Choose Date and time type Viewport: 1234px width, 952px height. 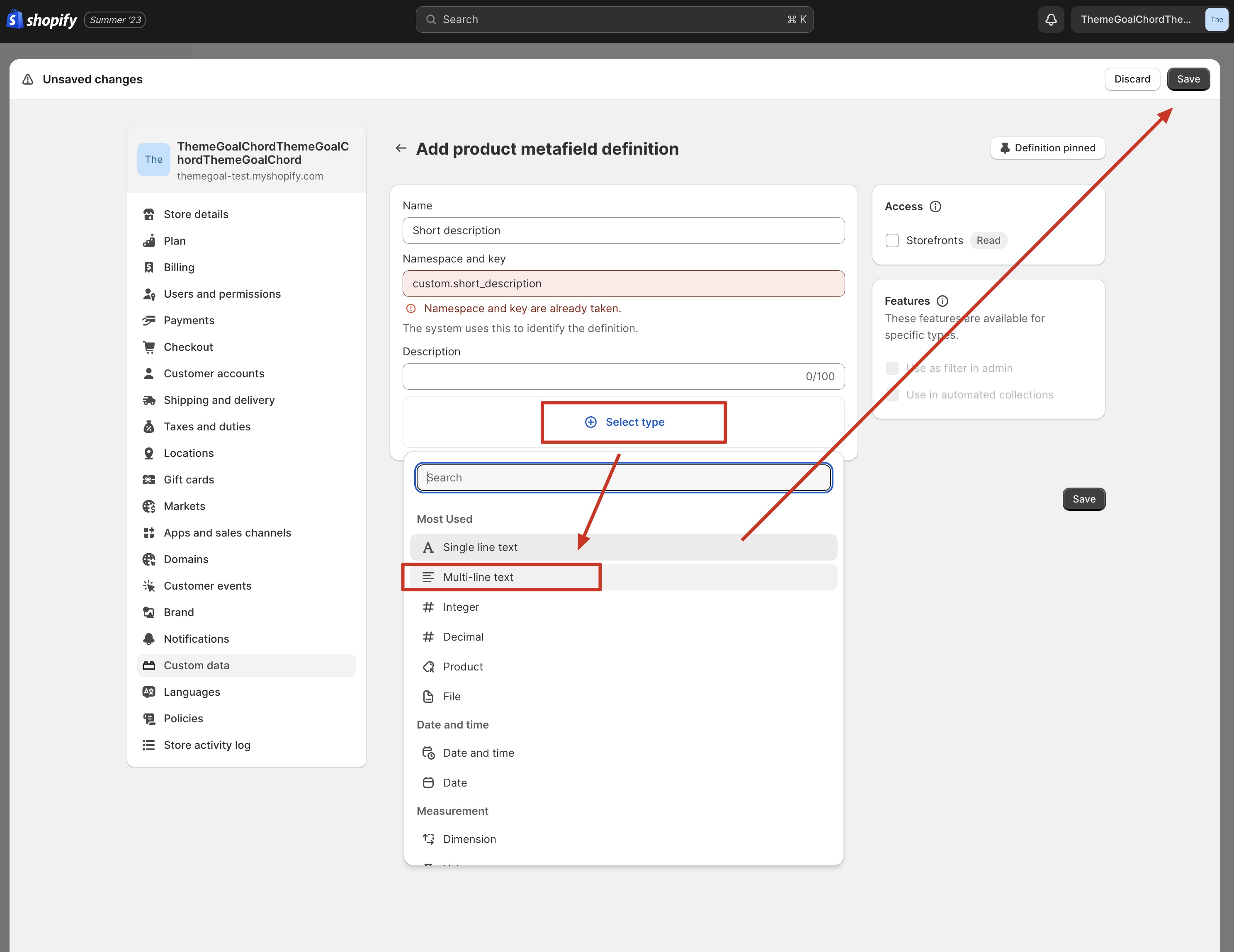point(624,754)
